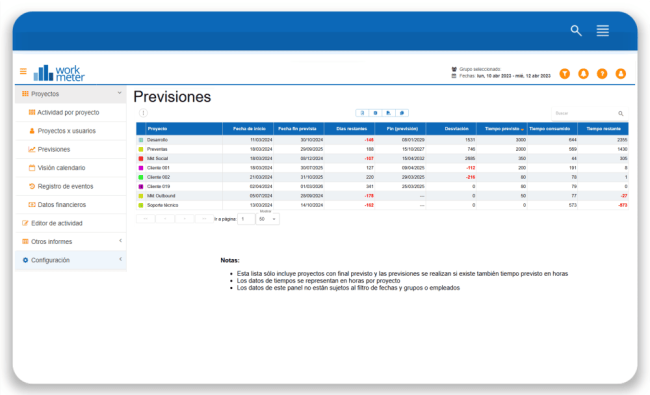Click the Configuración gear icon
This screenshot has width=650, height=395.
[x=25, y=260]
